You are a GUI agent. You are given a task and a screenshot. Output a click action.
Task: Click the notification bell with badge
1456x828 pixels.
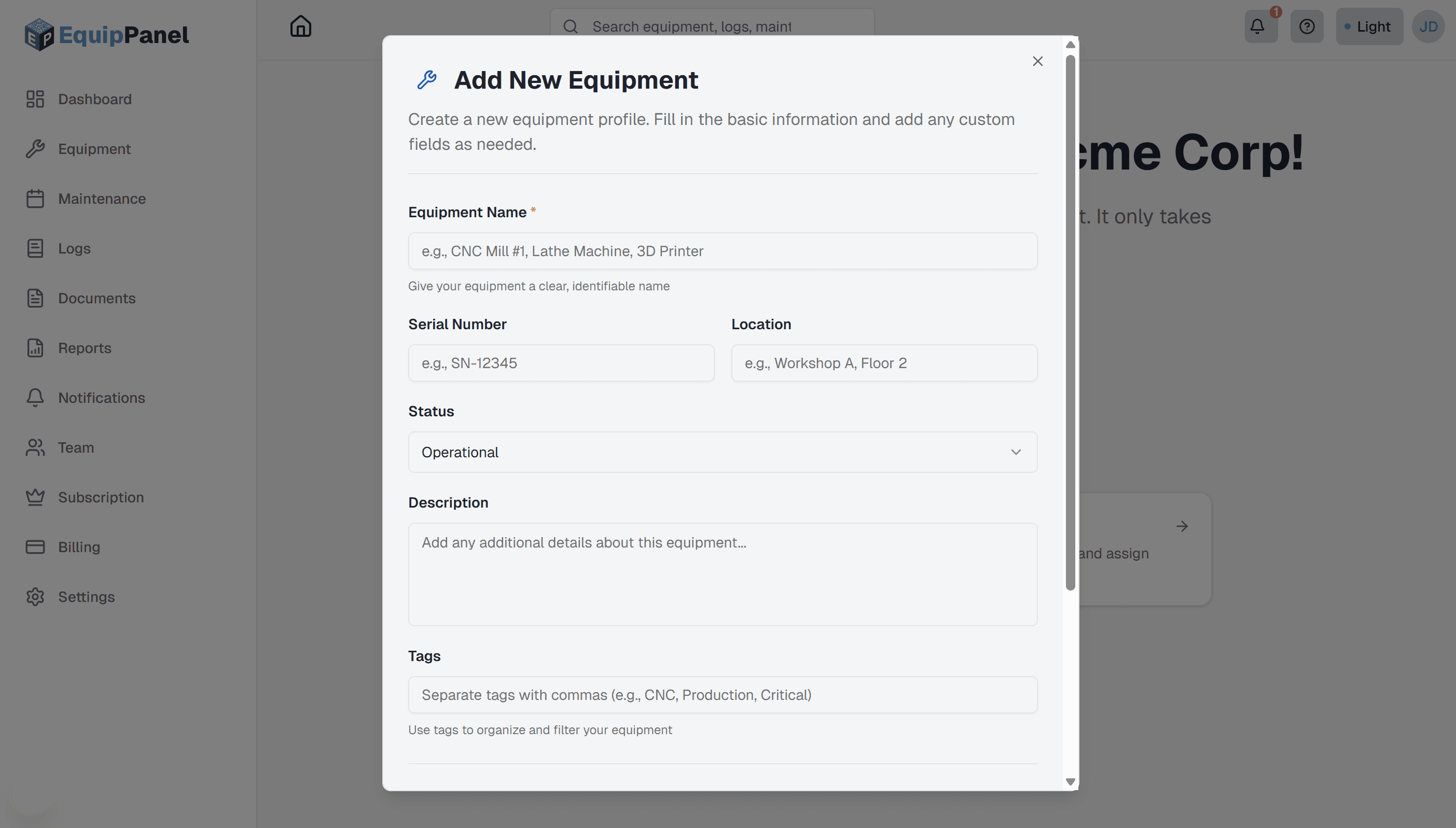[1260, 26]
